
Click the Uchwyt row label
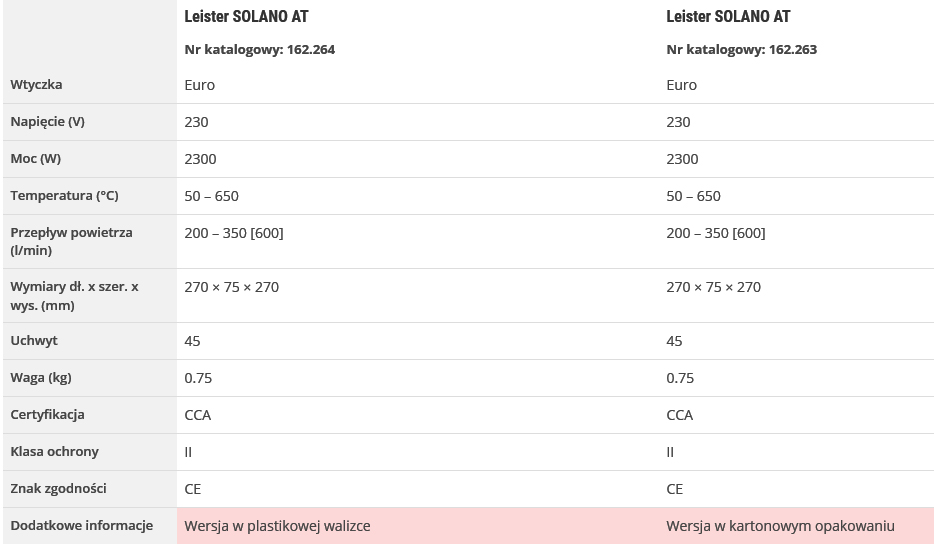tap(34, 341)
